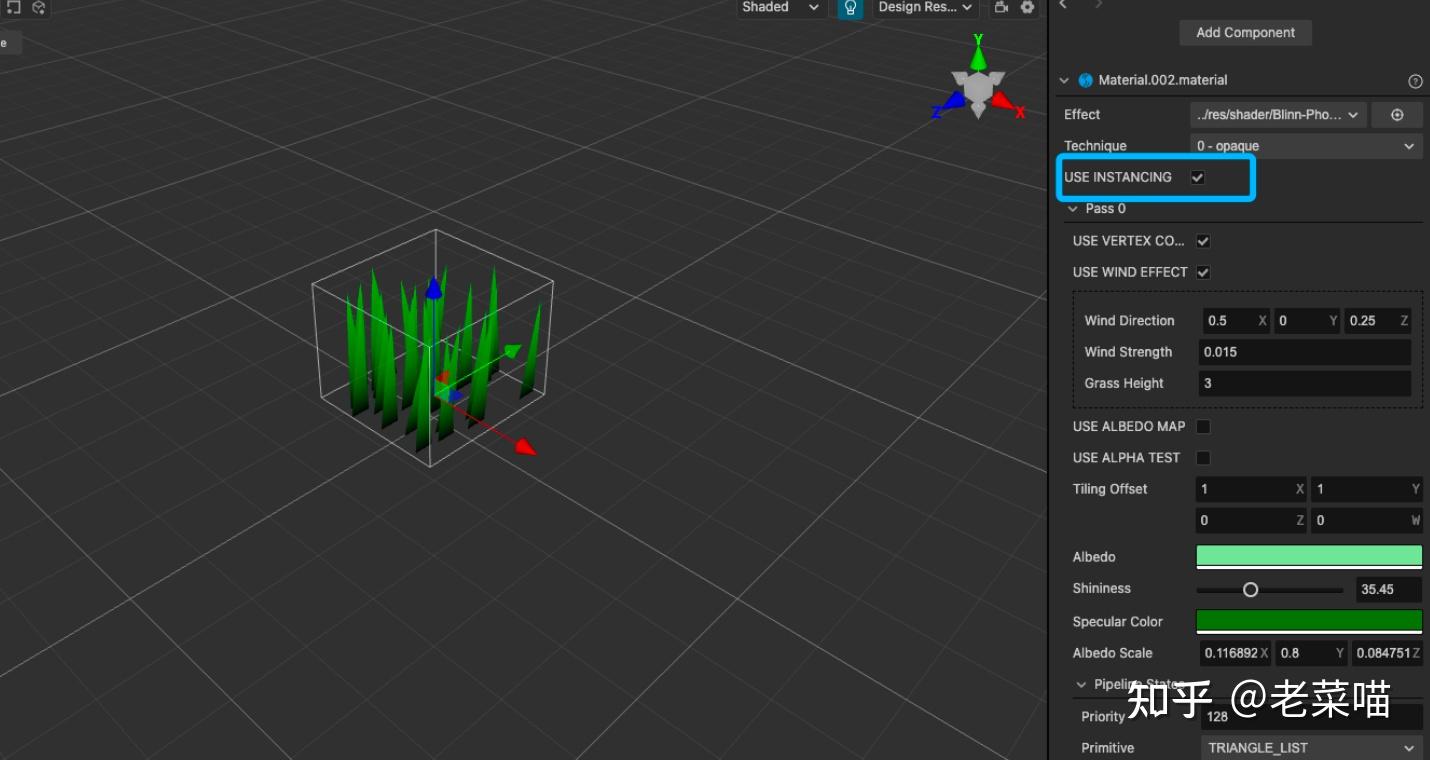Screen dimensions: 1430x760
Task: Click the Shininess slider handle
Action: coord(1250,590)
